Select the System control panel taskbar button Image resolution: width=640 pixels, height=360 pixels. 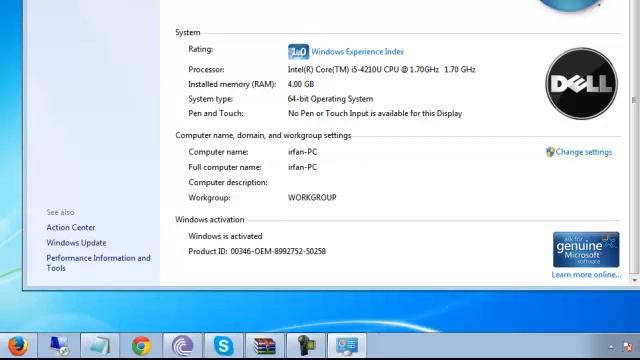pyautogui.click(x=347, y=345)
